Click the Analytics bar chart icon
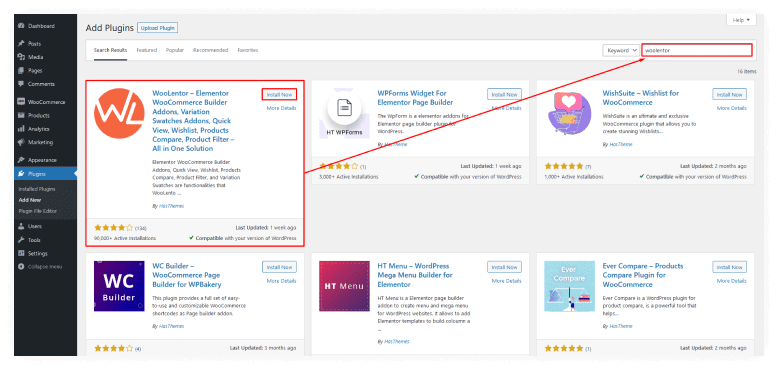Image resolution: width=778 pixels, height=370 pixels. pyautogui.click(x=21, y=128)
